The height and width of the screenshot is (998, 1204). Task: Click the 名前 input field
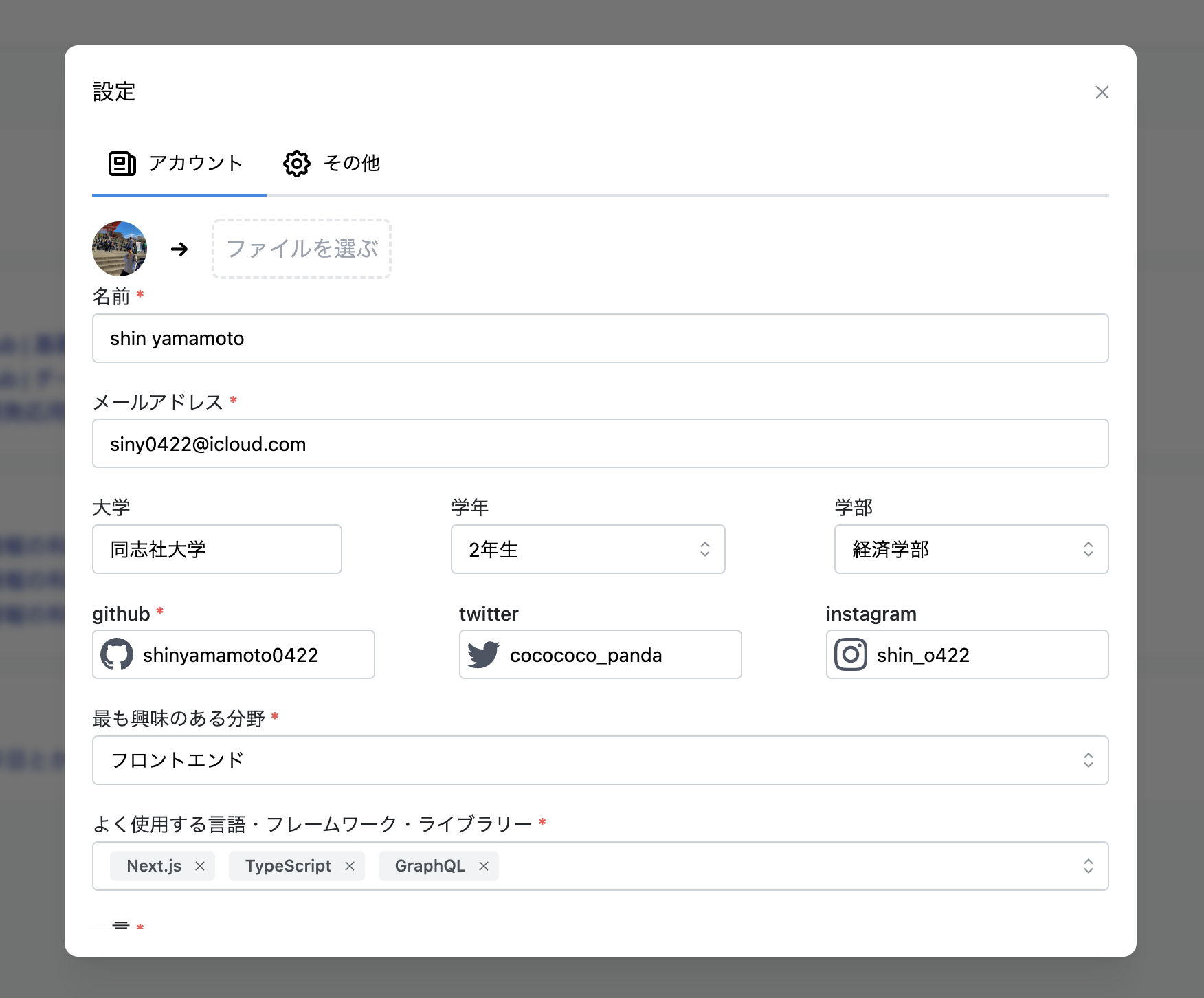600,338
